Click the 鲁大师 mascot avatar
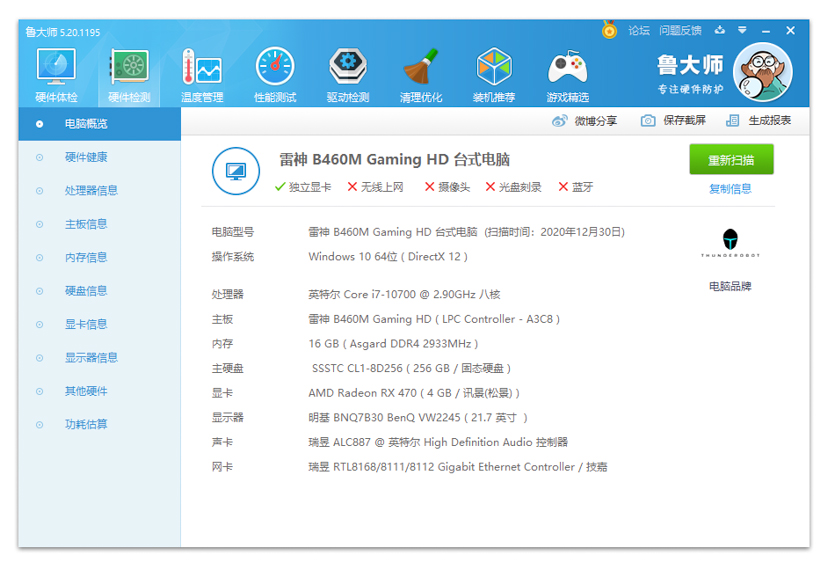 (763, 72)
